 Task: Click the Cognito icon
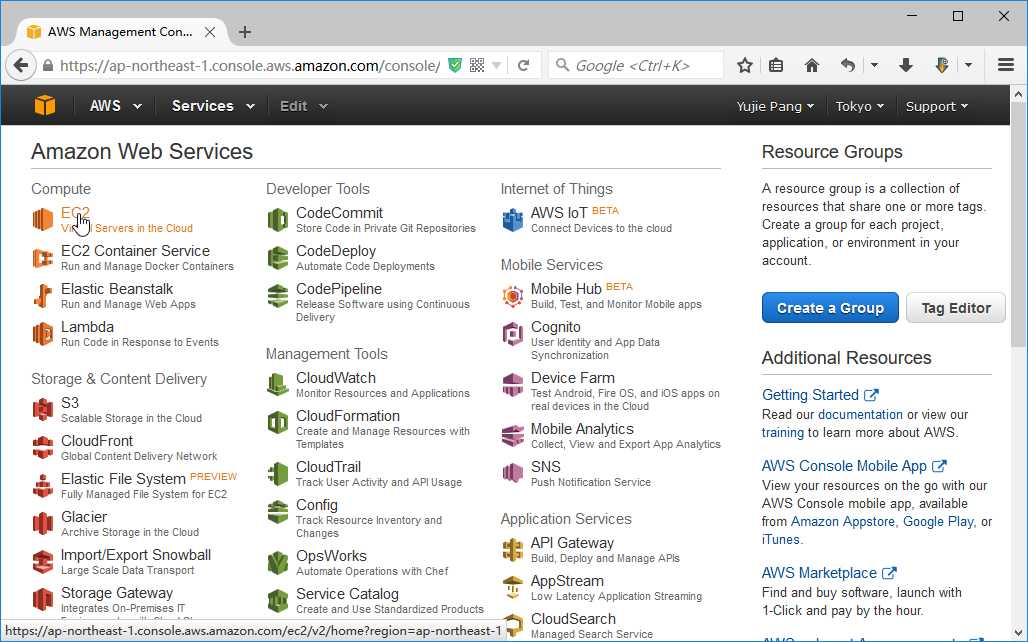point(513,334)
